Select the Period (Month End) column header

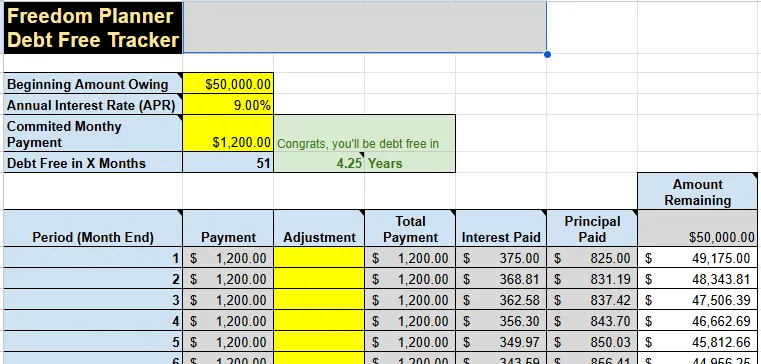[93, 228]
